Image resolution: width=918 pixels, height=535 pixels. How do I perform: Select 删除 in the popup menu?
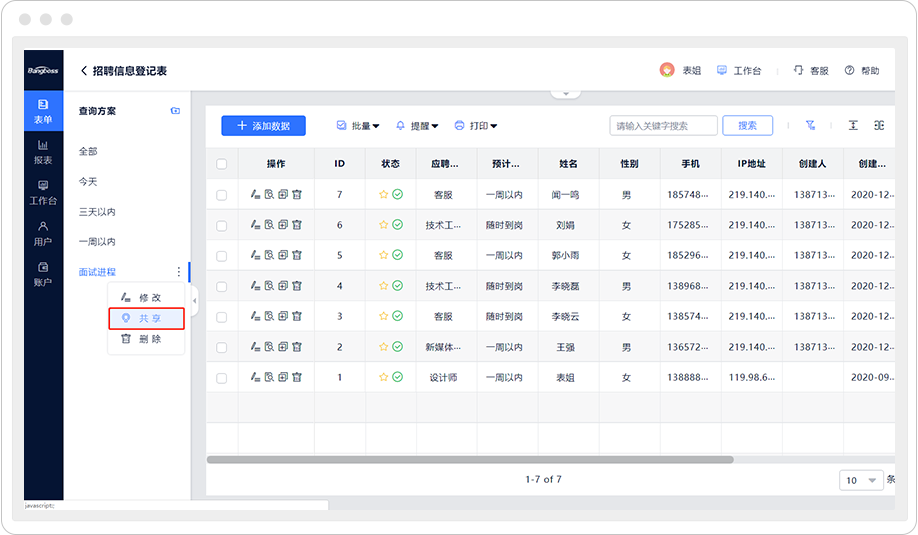(147, 339)
